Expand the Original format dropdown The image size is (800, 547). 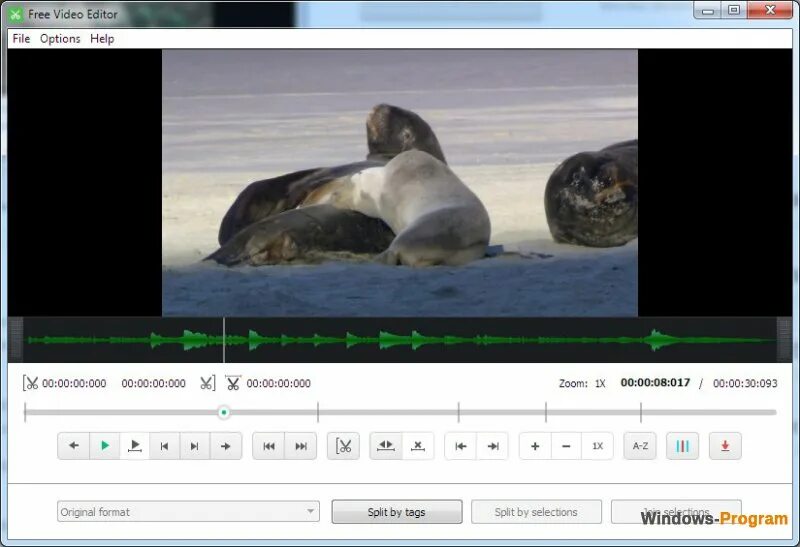coord(188,511)
